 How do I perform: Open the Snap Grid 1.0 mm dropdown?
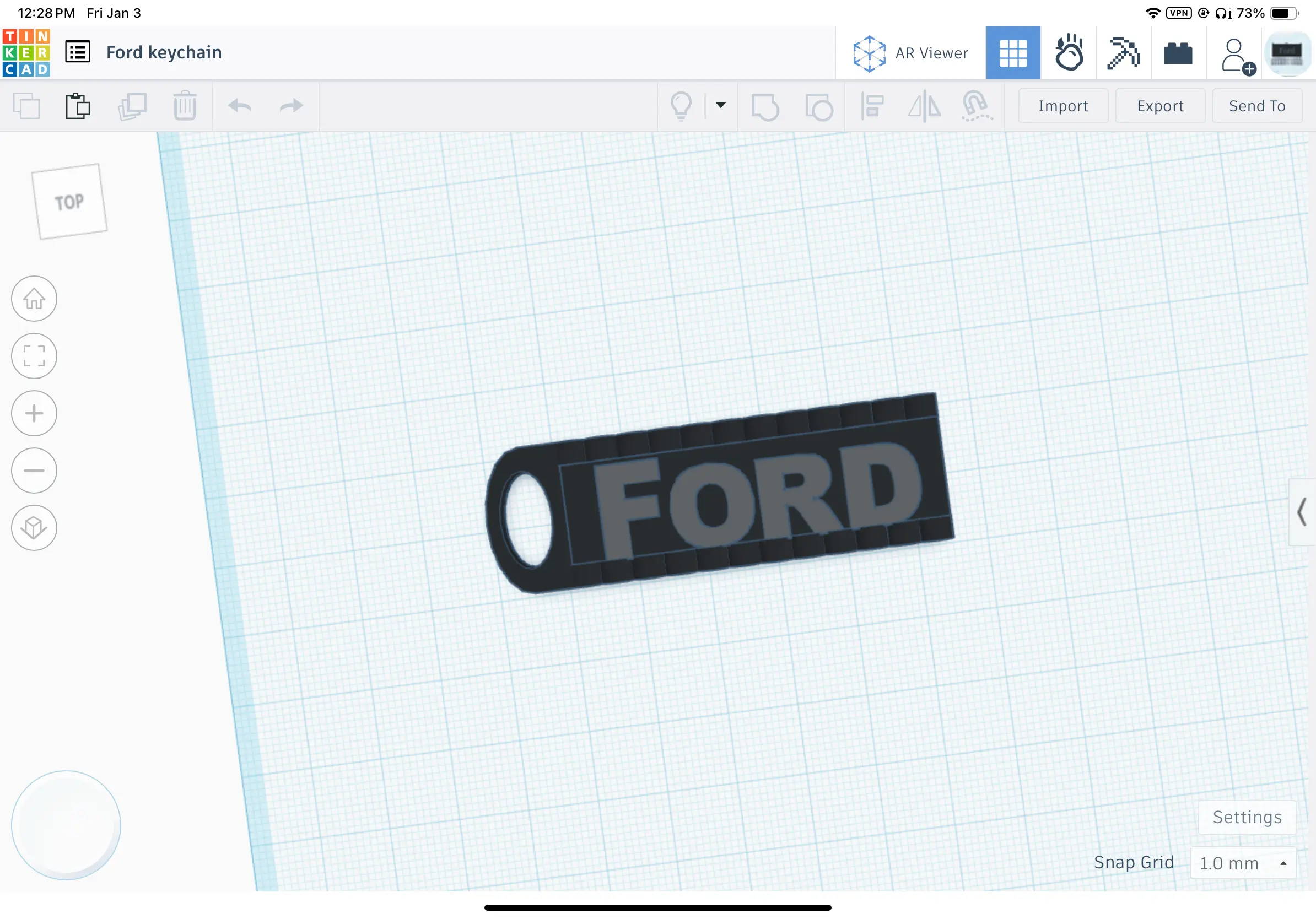(x=1243, y=863)
